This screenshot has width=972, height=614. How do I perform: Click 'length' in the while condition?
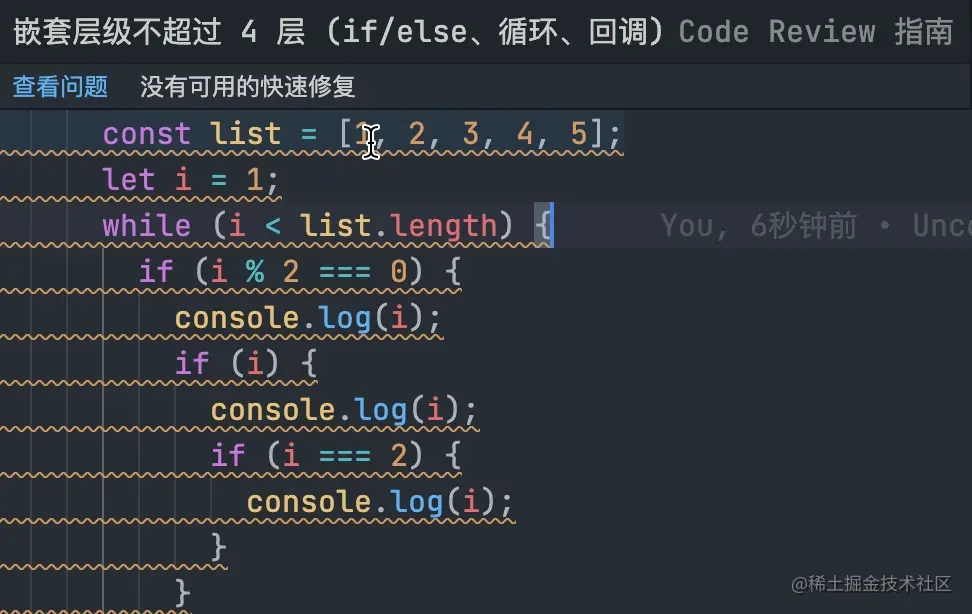click(443, 226)
